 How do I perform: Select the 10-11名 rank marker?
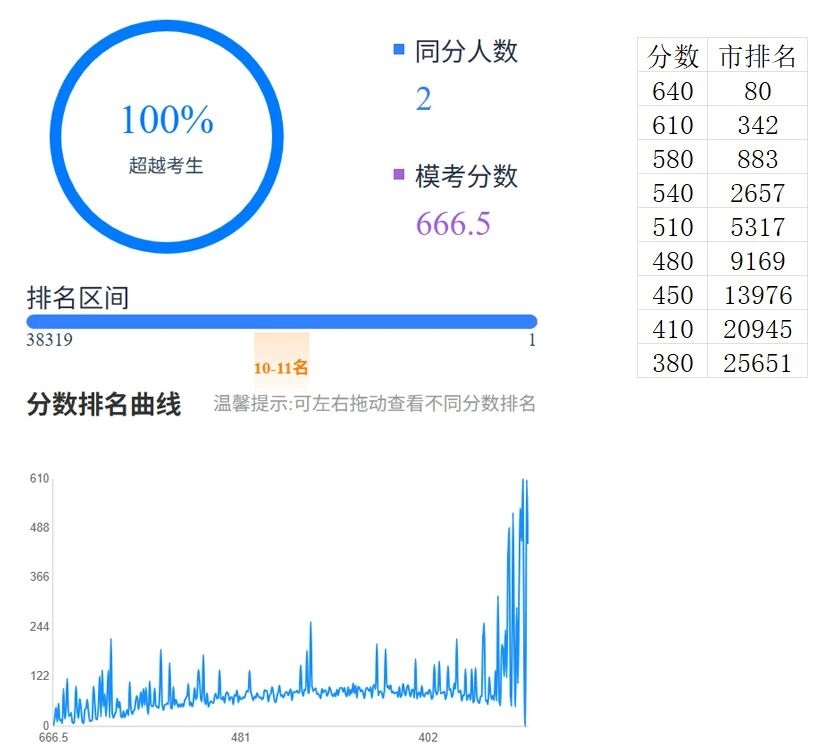[x=281, y=368]
